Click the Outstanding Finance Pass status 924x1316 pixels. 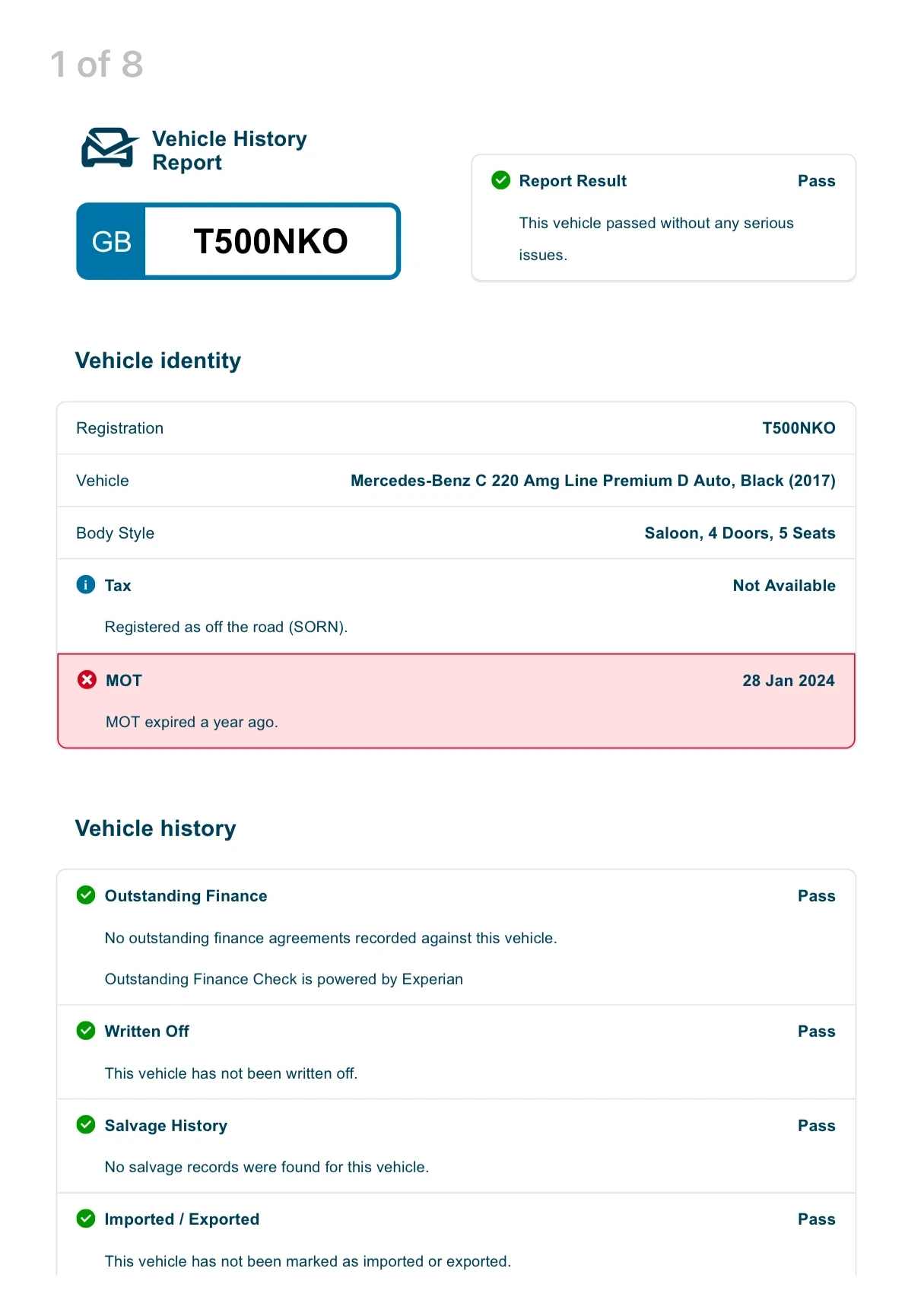(817, 896)
